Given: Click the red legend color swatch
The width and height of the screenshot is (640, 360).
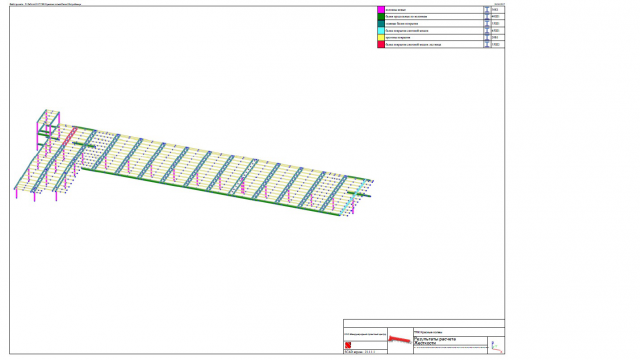Looking at the screenshot, I should [x=381, y=44].
